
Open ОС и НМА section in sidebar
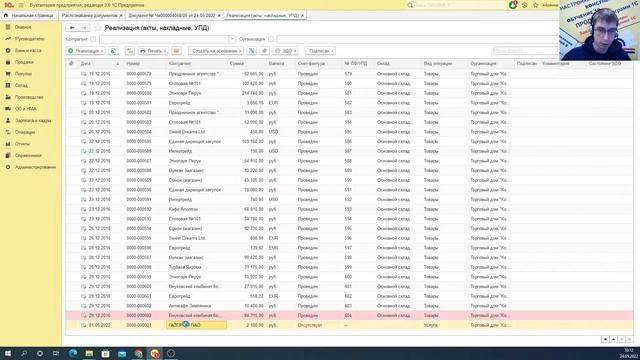pos(26,109)
